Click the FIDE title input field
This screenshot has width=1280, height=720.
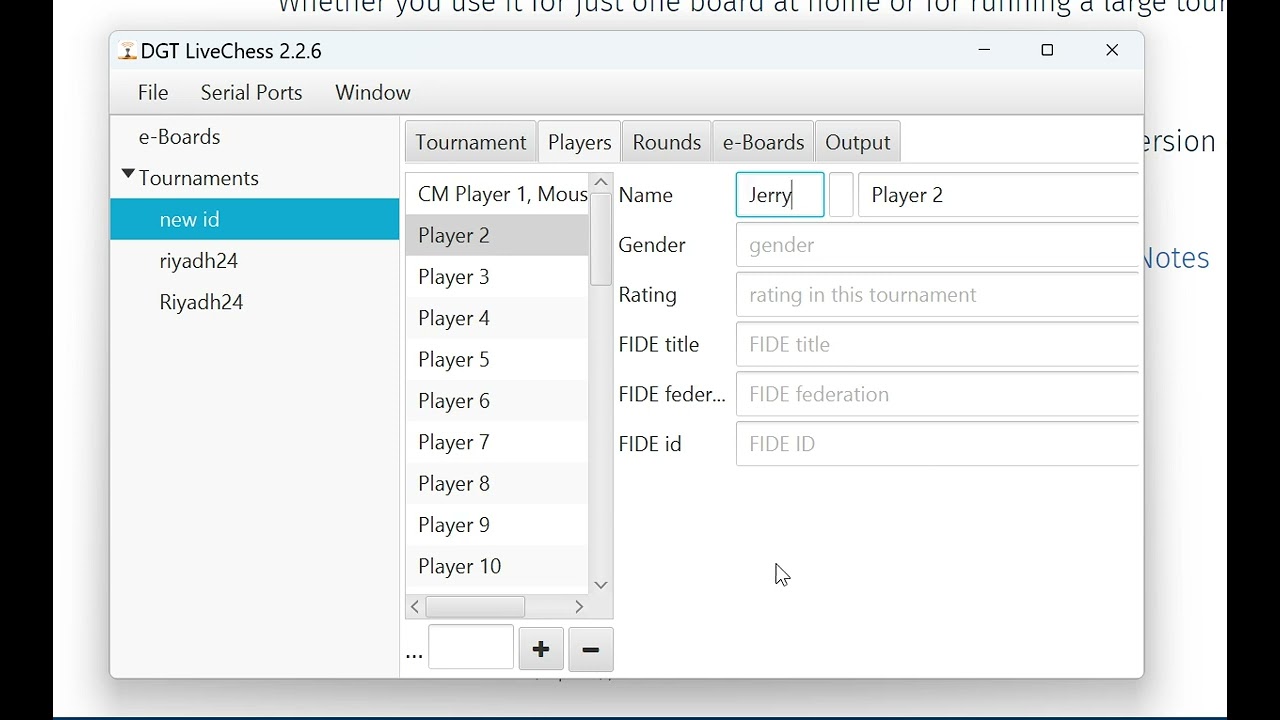coord(937,344)
